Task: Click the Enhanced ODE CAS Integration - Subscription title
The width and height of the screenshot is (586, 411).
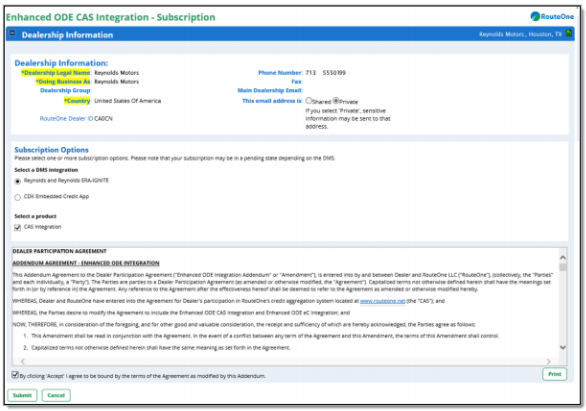Action: pyautogui.click(x=111, y=17)
